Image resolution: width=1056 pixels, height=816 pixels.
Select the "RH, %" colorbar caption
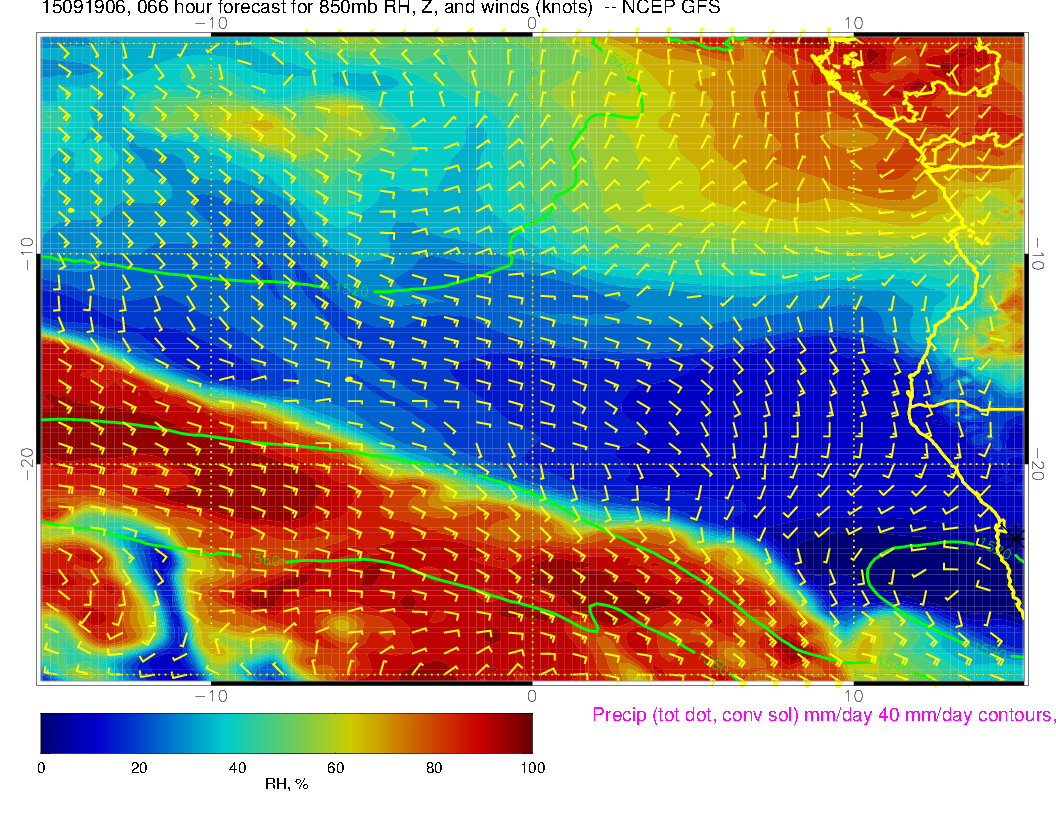coord(286,785)
